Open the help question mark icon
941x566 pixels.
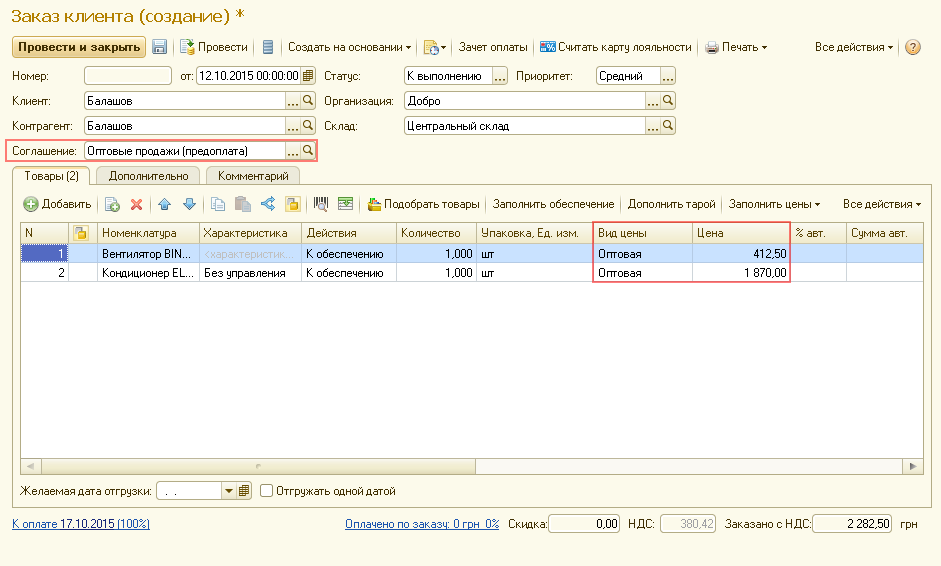[912, 47]
